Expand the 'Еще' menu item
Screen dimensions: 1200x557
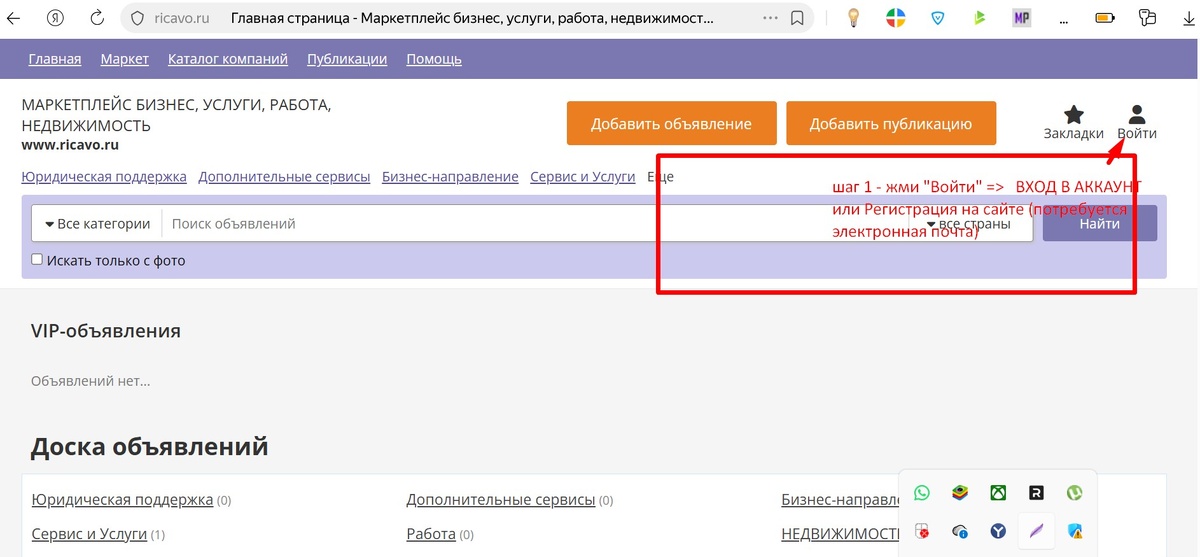[x=660, y=177]
